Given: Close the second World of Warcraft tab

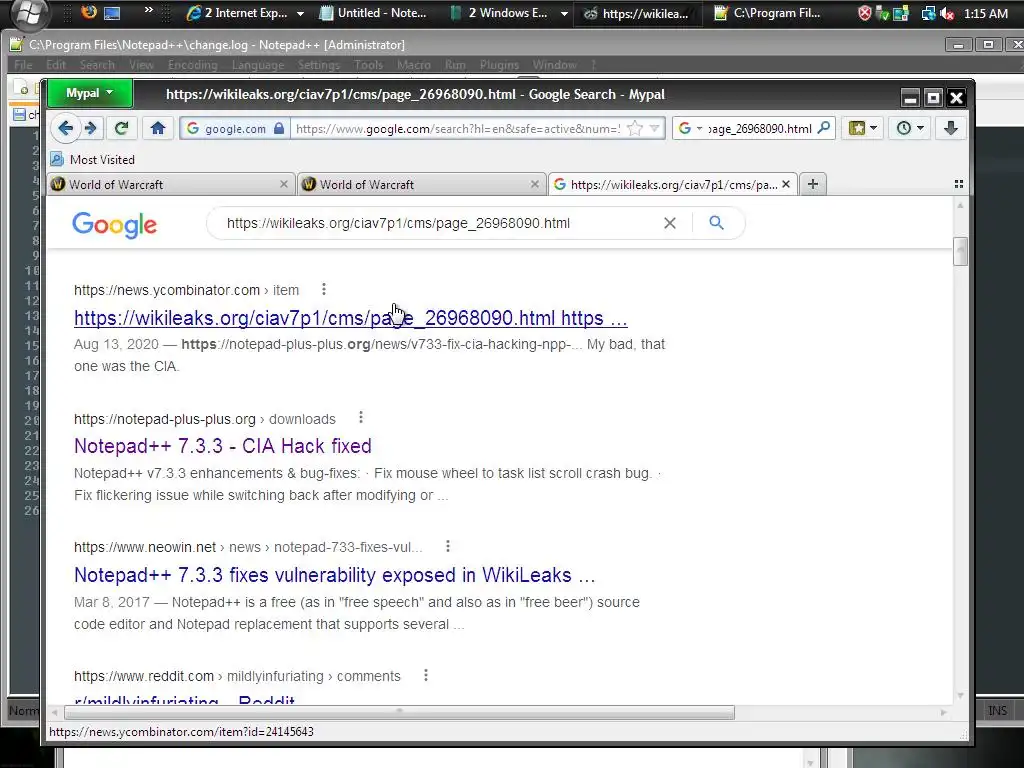Looking at the screenshot, I should (534, 184).
